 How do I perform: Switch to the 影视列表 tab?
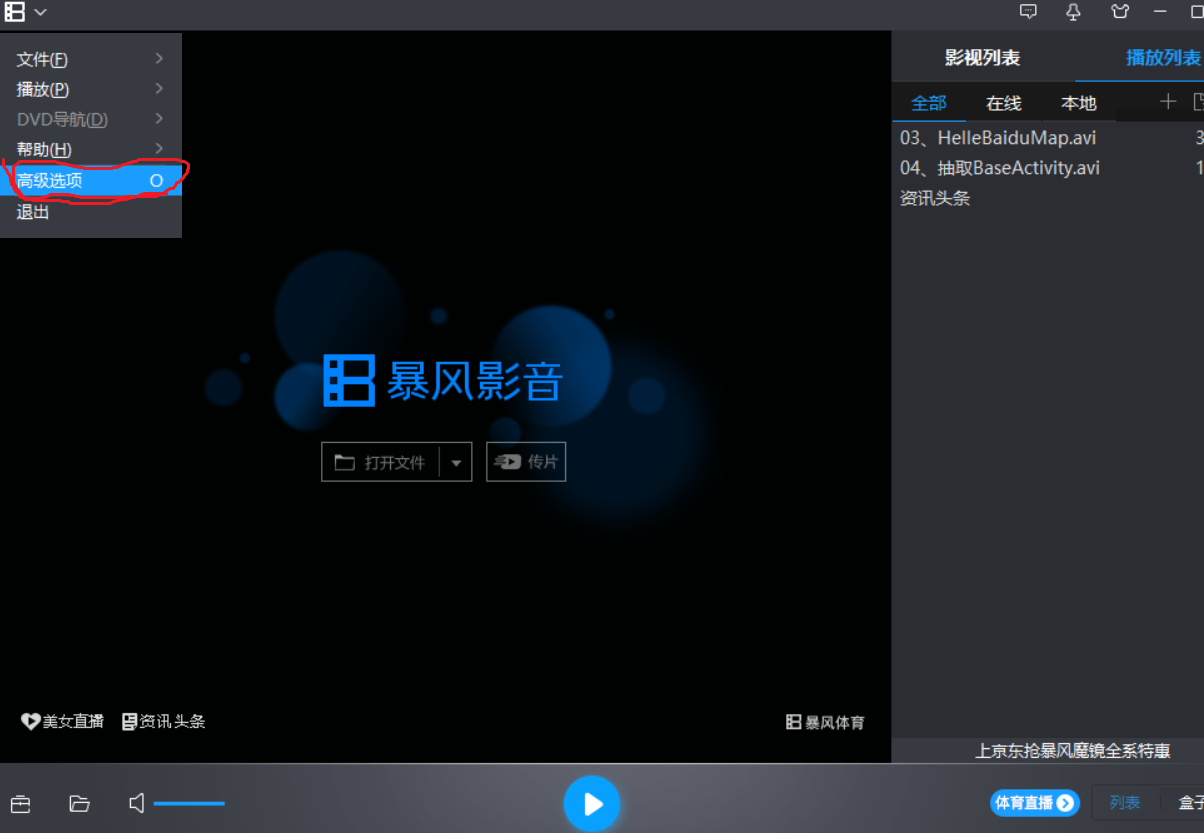[x=982, y=58]
